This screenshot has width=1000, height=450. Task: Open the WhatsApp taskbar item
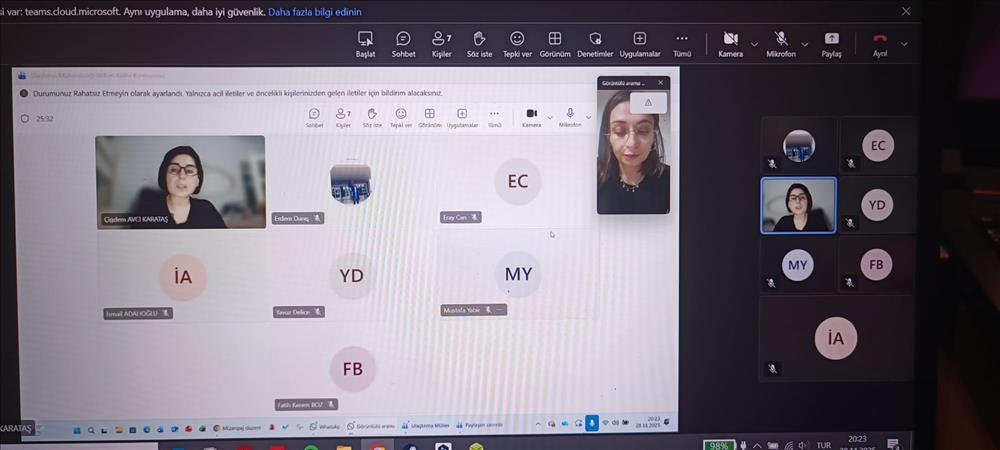point(325,425)
